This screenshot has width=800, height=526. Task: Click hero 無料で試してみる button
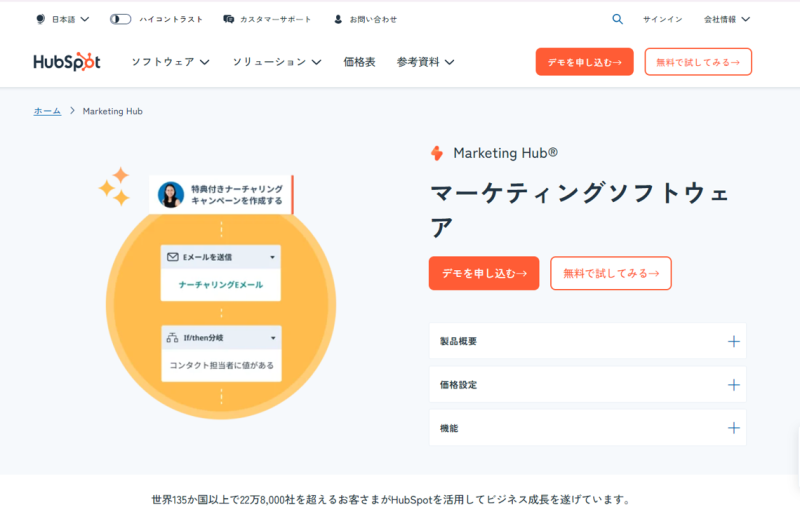point(611,273)
